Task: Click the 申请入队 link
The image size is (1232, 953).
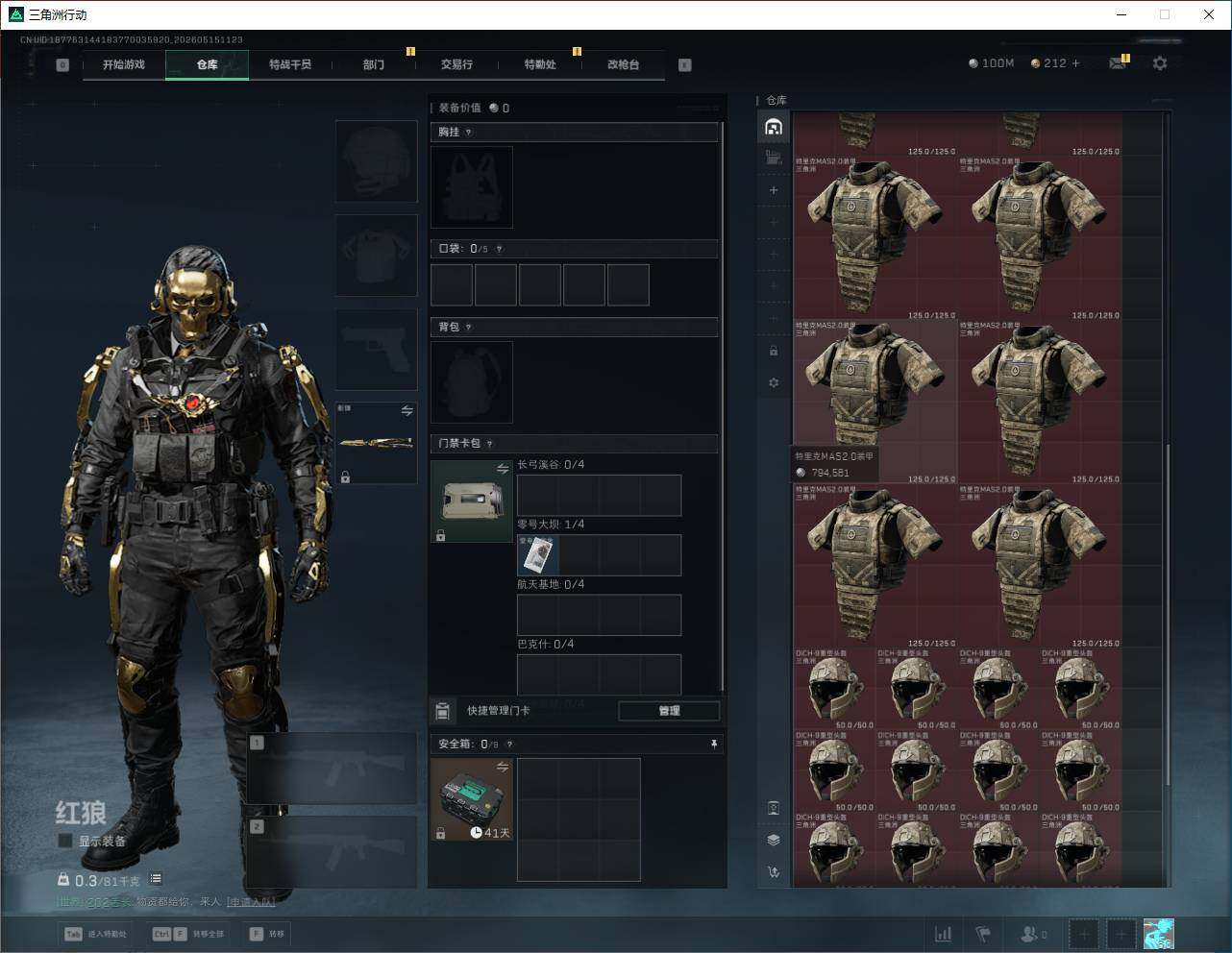Action: click(x=251, y=902)
